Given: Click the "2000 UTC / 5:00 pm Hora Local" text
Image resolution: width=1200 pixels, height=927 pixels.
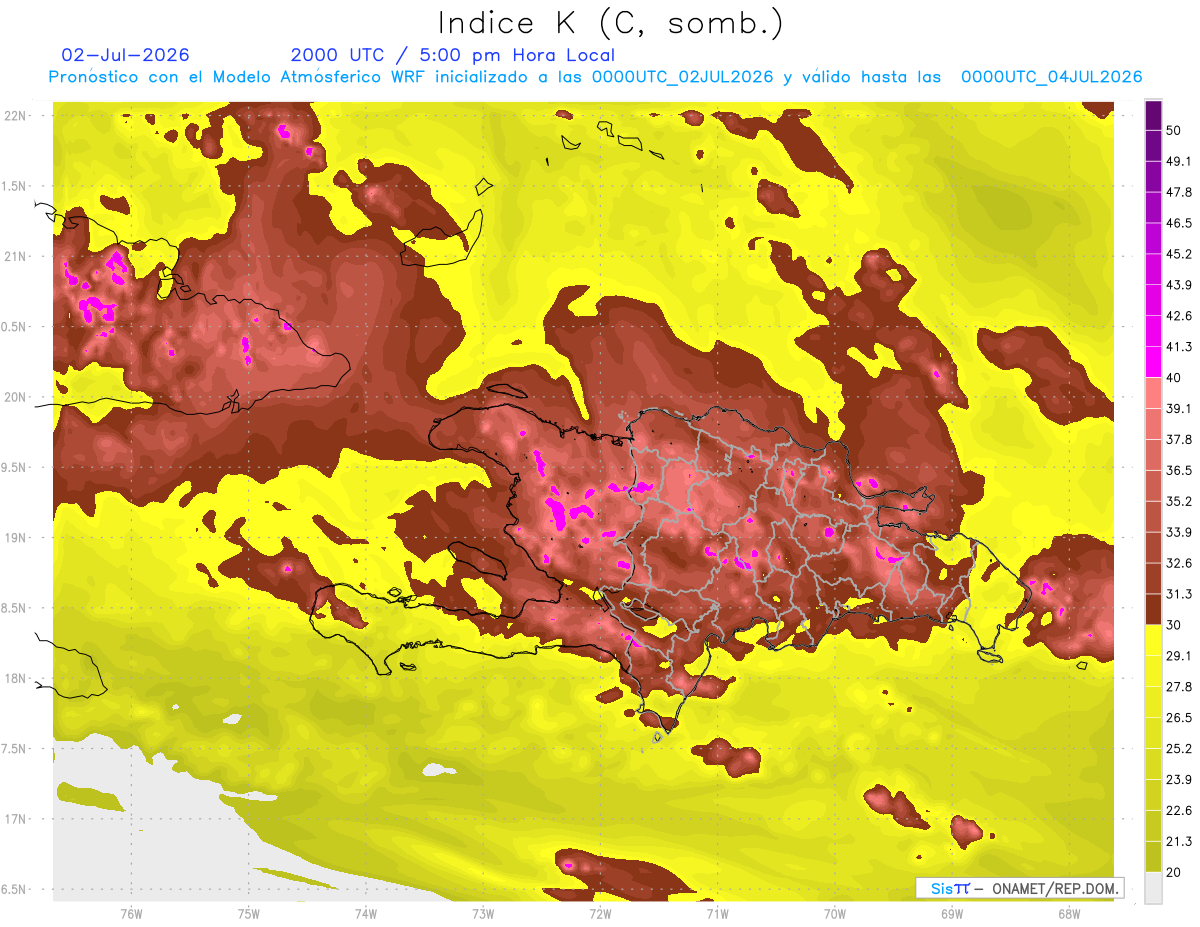Looking at the screenshot, I should click(x=452, y=55).
